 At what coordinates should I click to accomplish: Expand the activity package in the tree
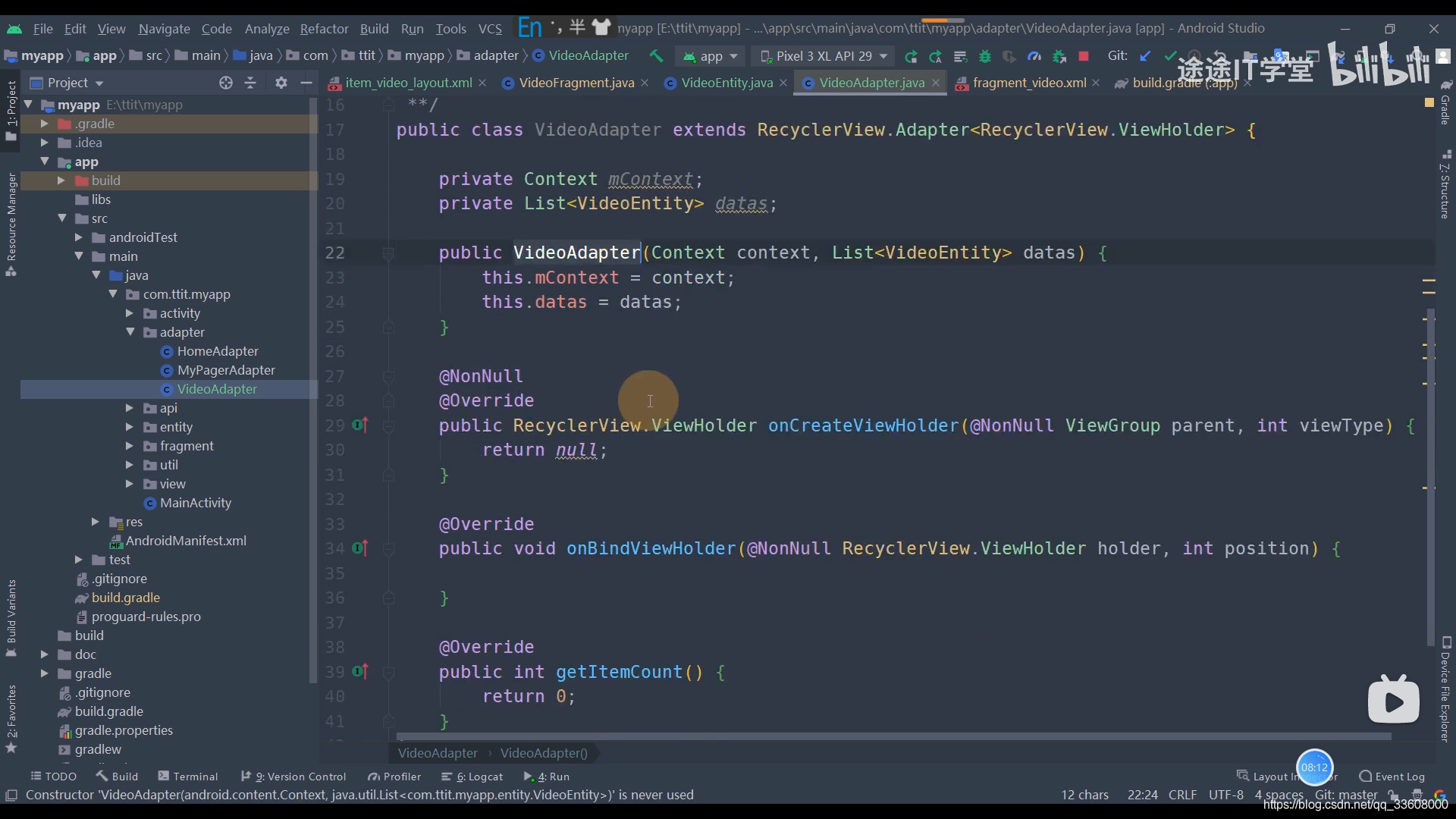coord(129,313)
